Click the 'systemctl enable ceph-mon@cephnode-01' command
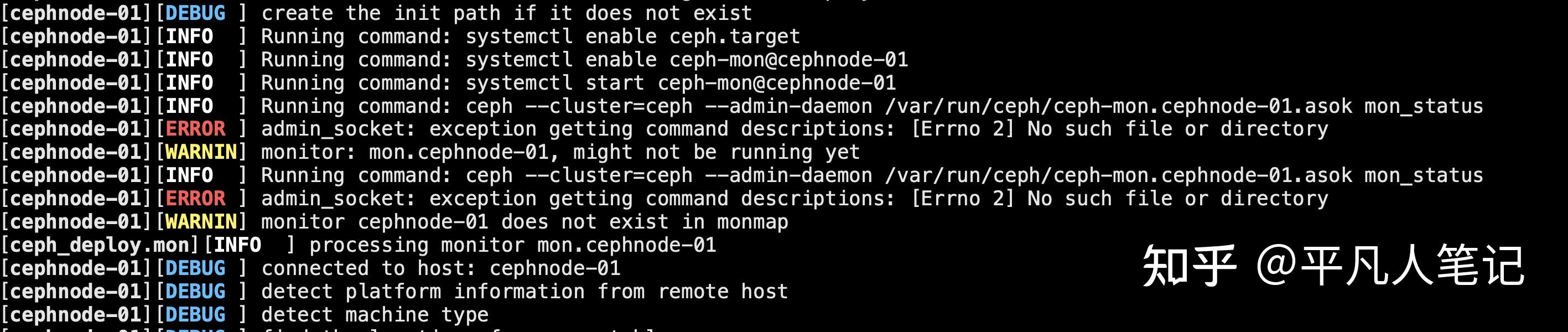The height and width of the screenshot is (332, 1568). pyautogui.click(x=686, y=59)
